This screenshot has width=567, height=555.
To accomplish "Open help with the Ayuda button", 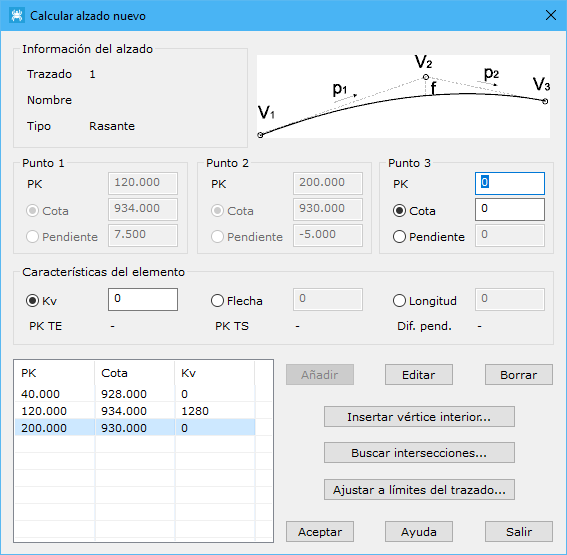I will (419, 531).
